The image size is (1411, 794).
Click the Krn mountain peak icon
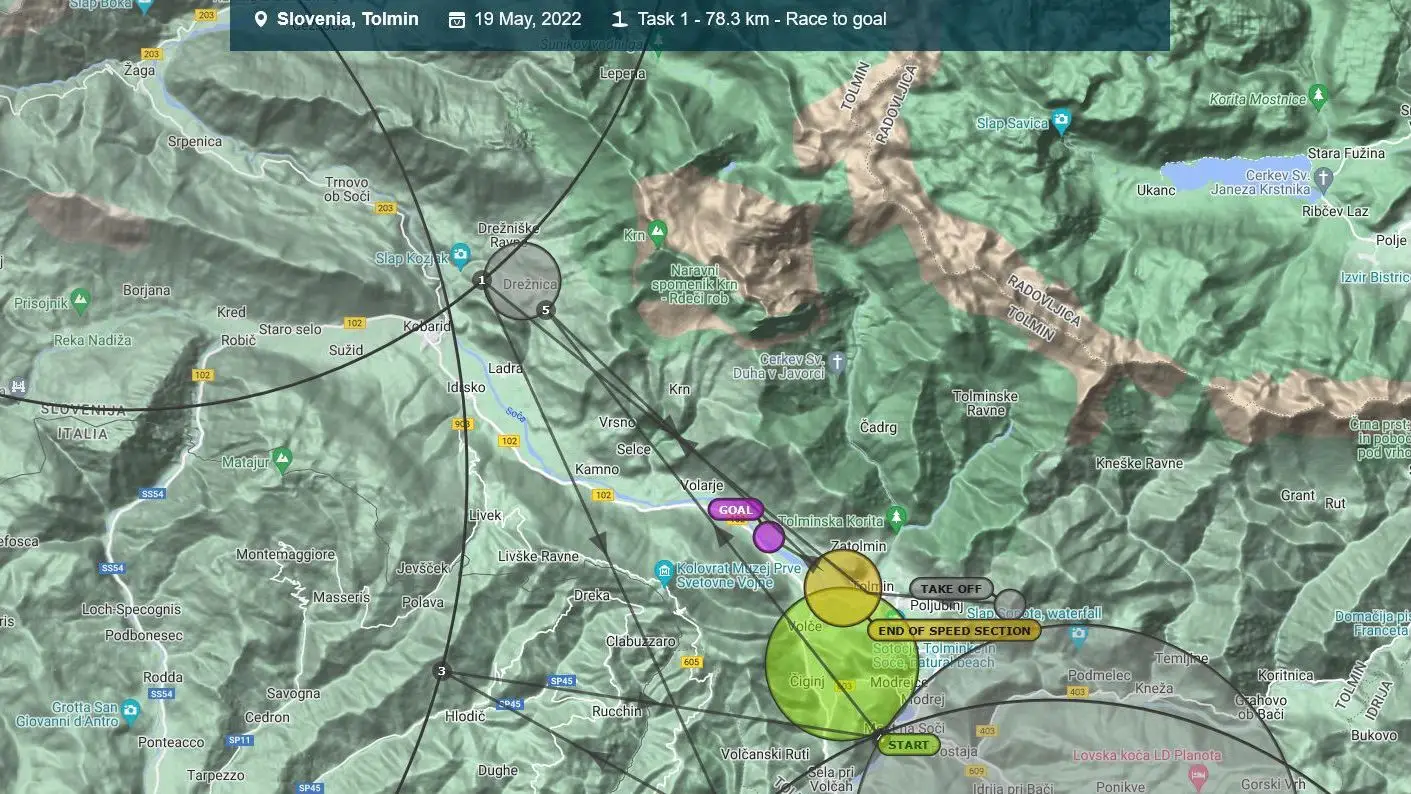[x=657, y=235]
